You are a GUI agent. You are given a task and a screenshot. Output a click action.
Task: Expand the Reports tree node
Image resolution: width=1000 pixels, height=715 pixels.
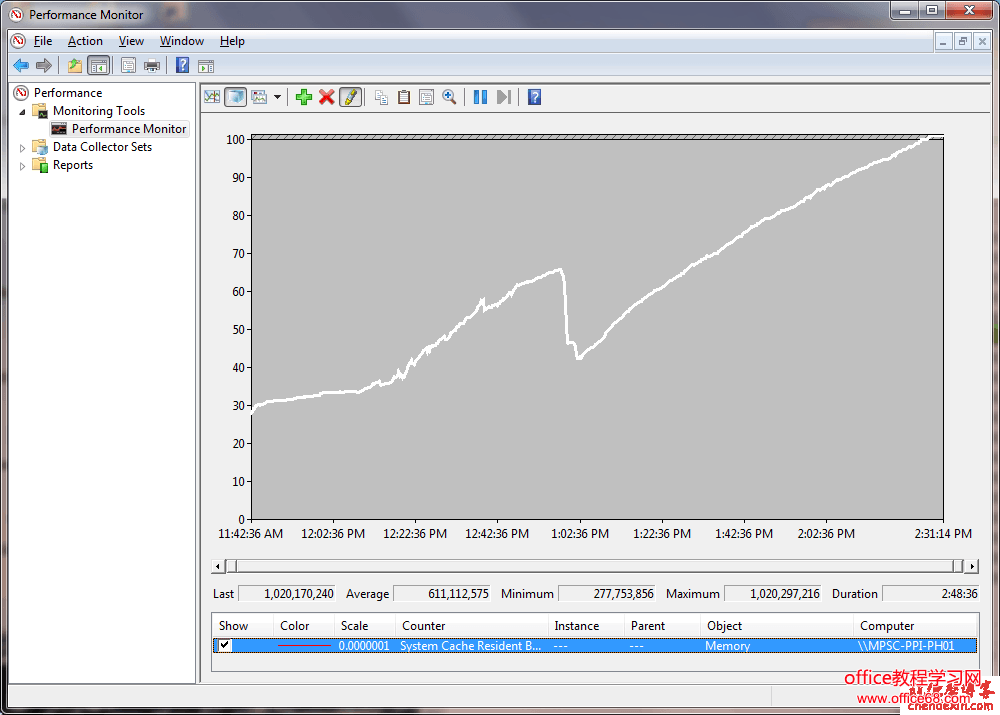(x=23, y=166)
